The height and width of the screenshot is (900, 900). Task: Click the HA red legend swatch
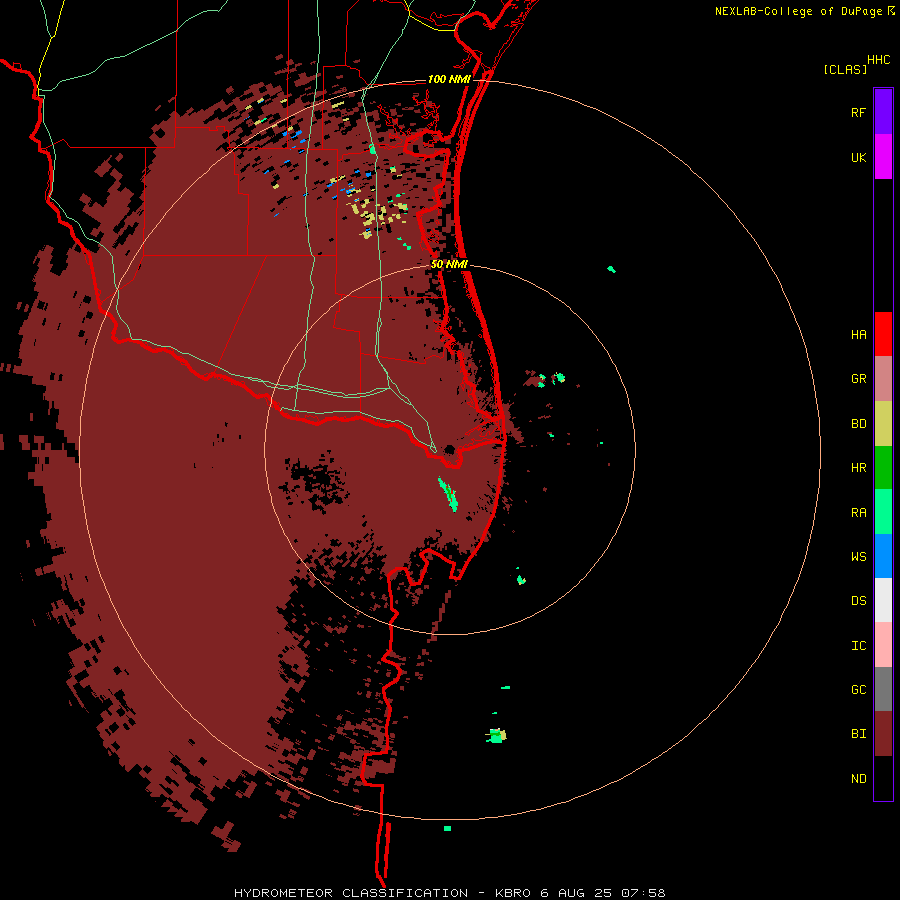click(x=883, y=334)
